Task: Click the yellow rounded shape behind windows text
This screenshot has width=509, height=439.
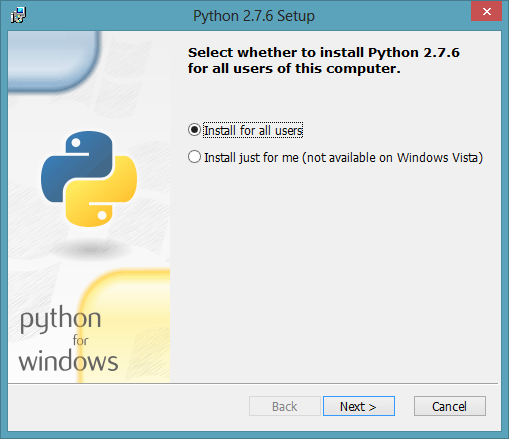Action: 125,326
